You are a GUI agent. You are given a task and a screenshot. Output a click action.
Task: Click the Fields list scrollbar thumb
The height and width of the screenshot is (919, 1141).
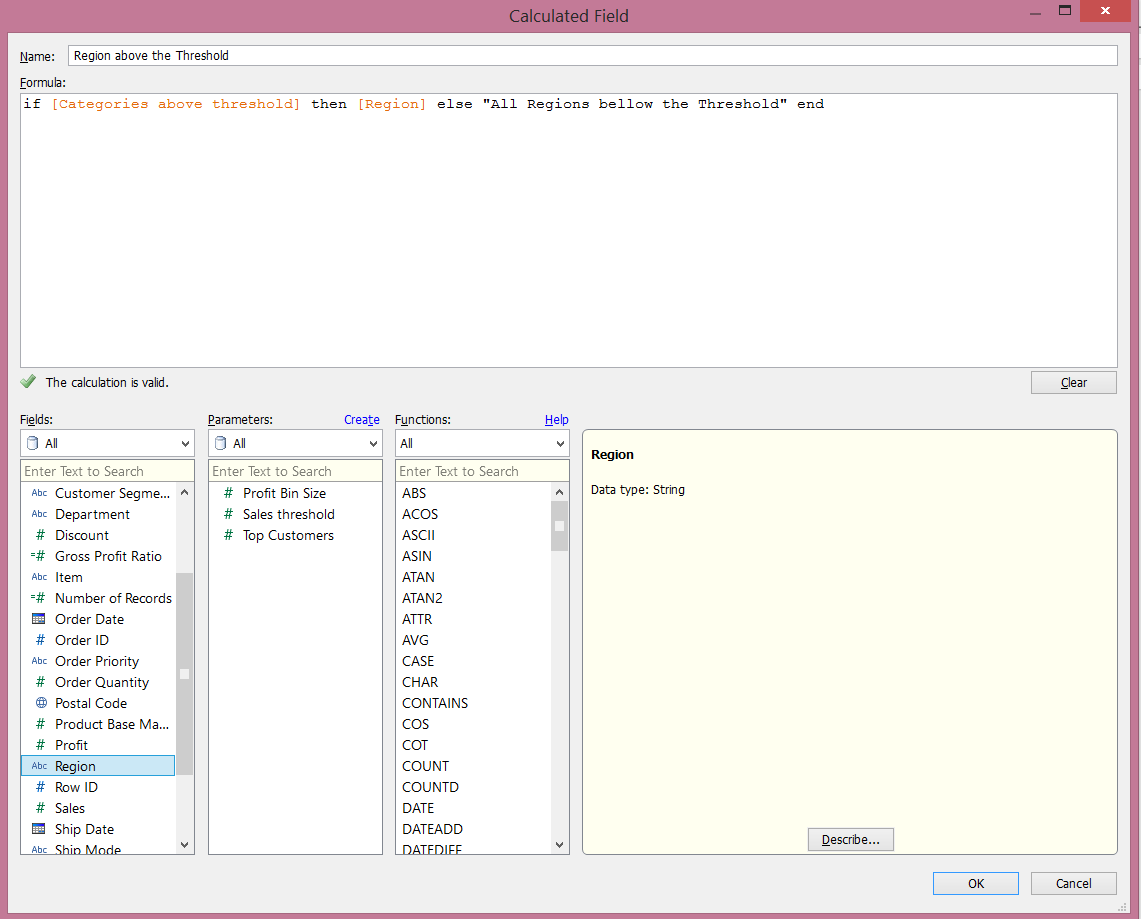pos(184,673)
